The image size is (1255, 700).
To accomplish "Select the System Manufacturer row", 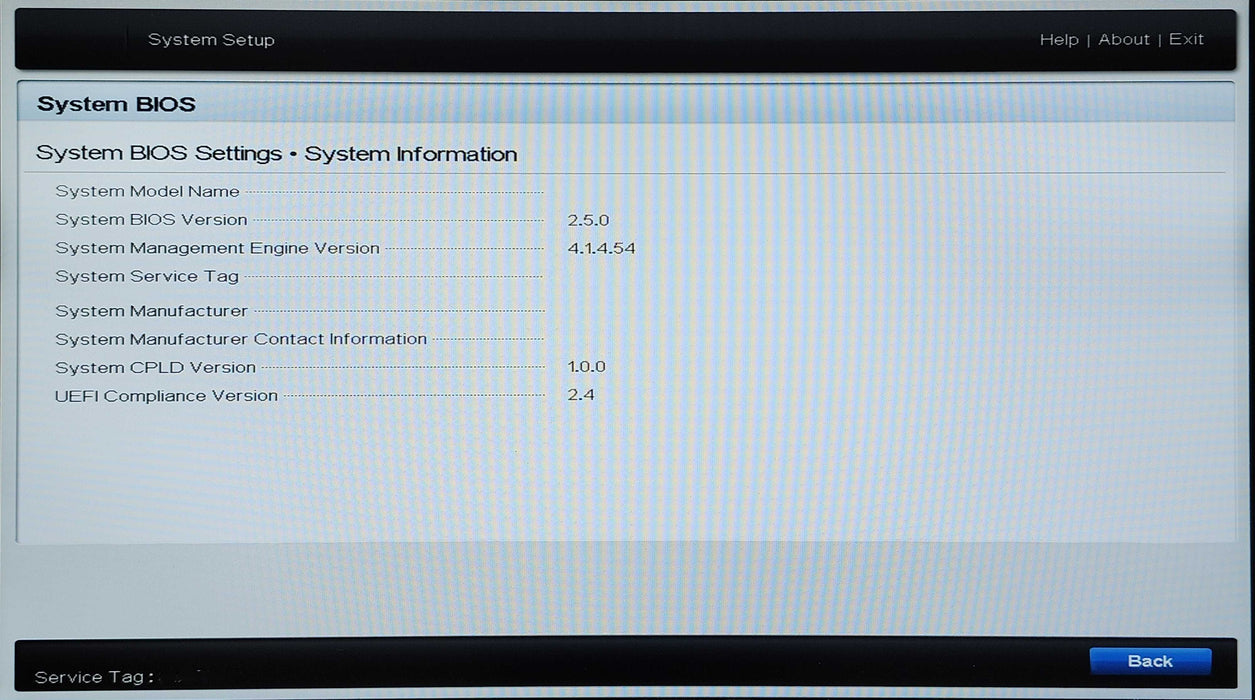I will point(151,311).
